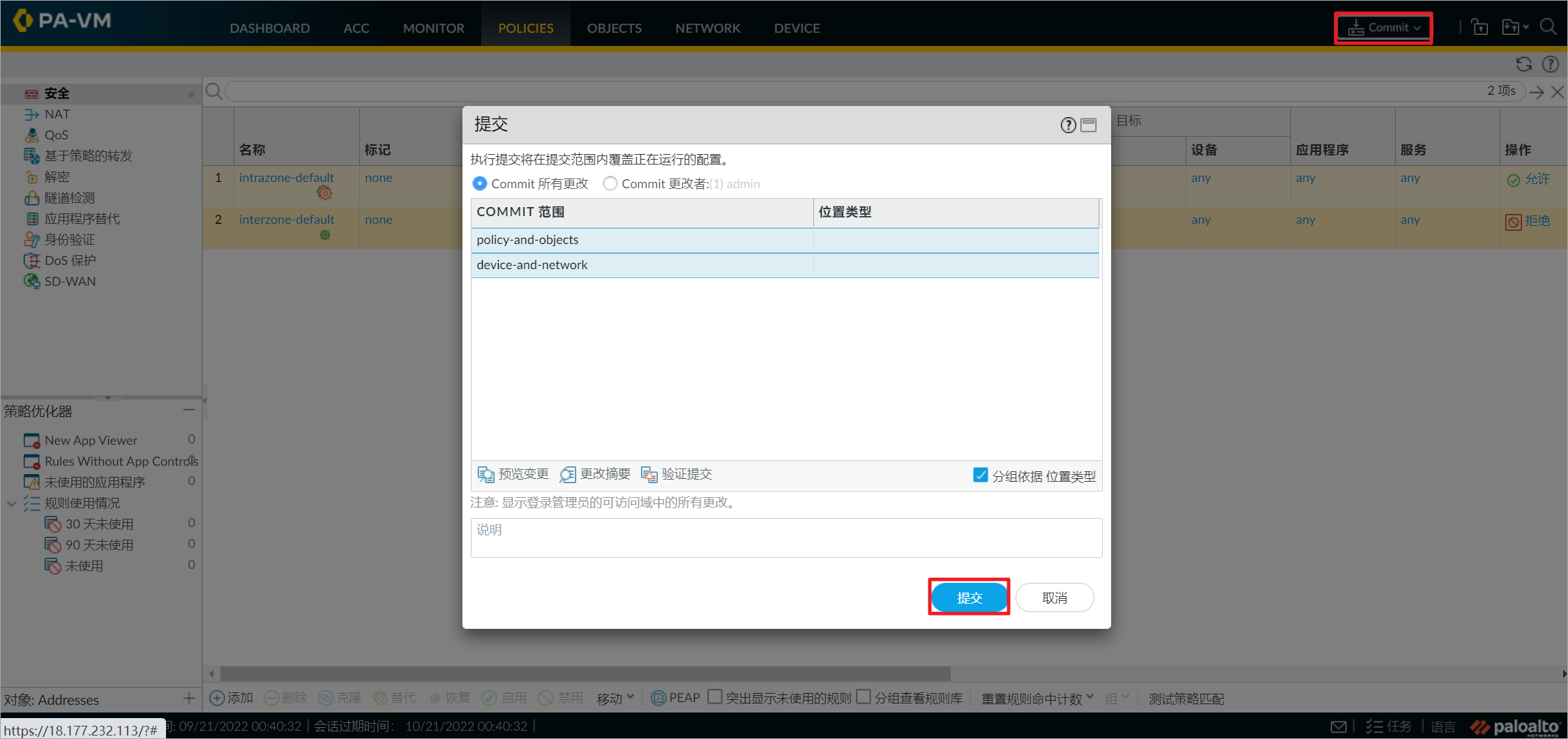The image size is (1568, 739).
Task: Select DoS 保护 in sidebar
Action: pos(70,261)
